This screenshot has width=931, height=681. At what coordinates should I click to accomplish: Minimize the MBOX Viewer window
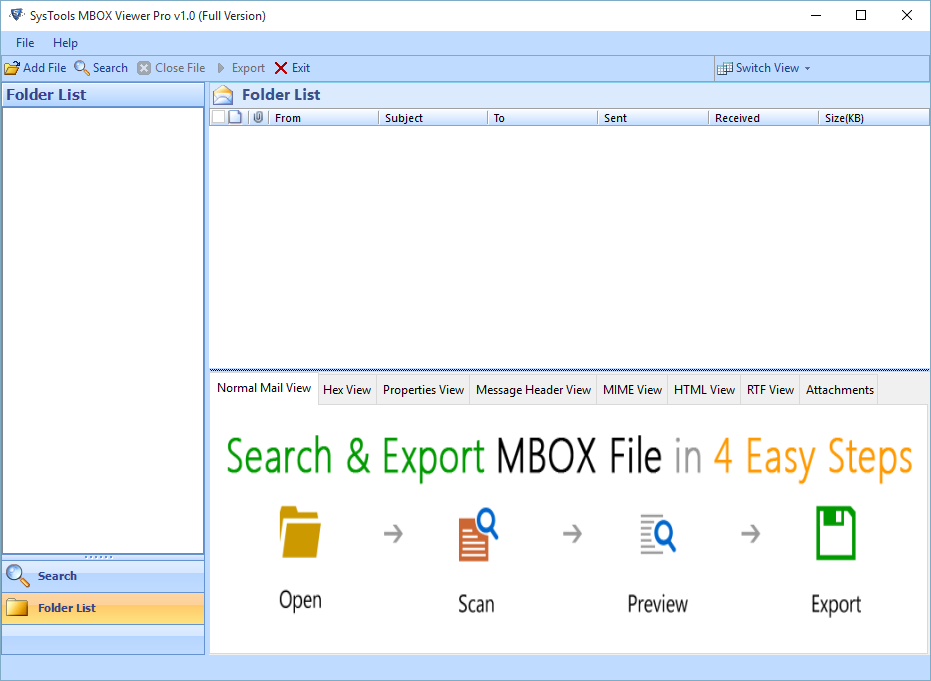816,15
